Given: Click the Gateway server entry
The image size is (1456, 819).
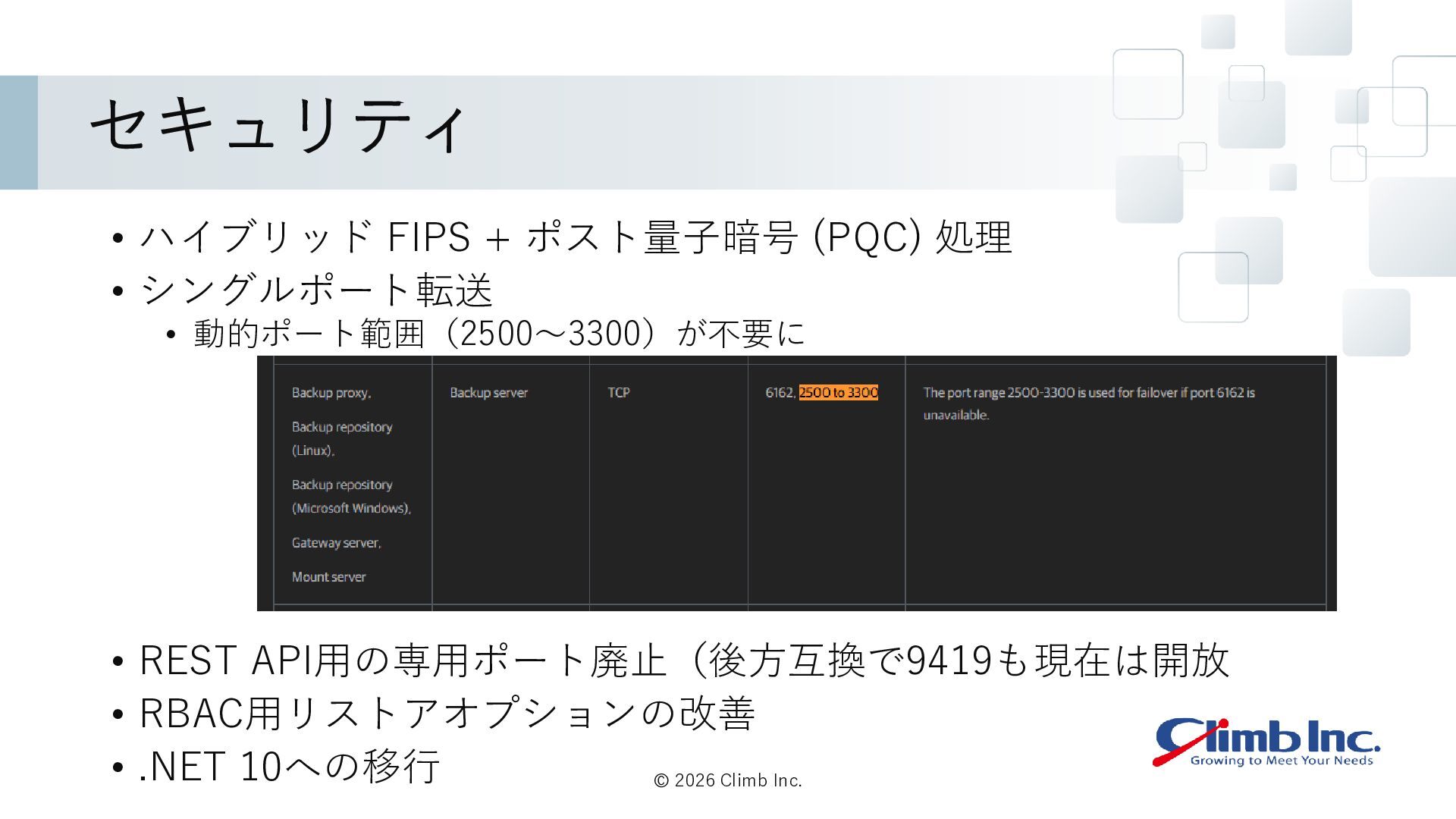Looking at the screenshot, I should 337,543.
